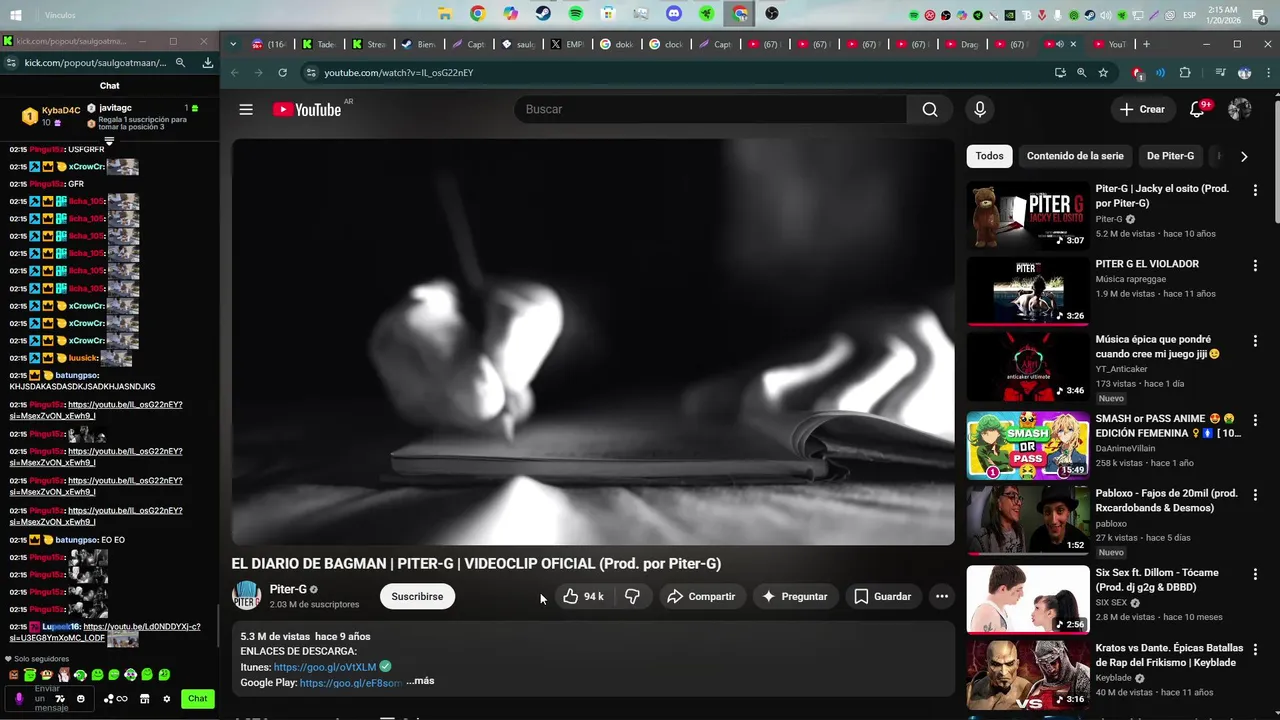This screenshot has height=720, width=1280.
Task: Start voice search with the microphone icon
Action: pyautogui.click(x=980, y=110)
